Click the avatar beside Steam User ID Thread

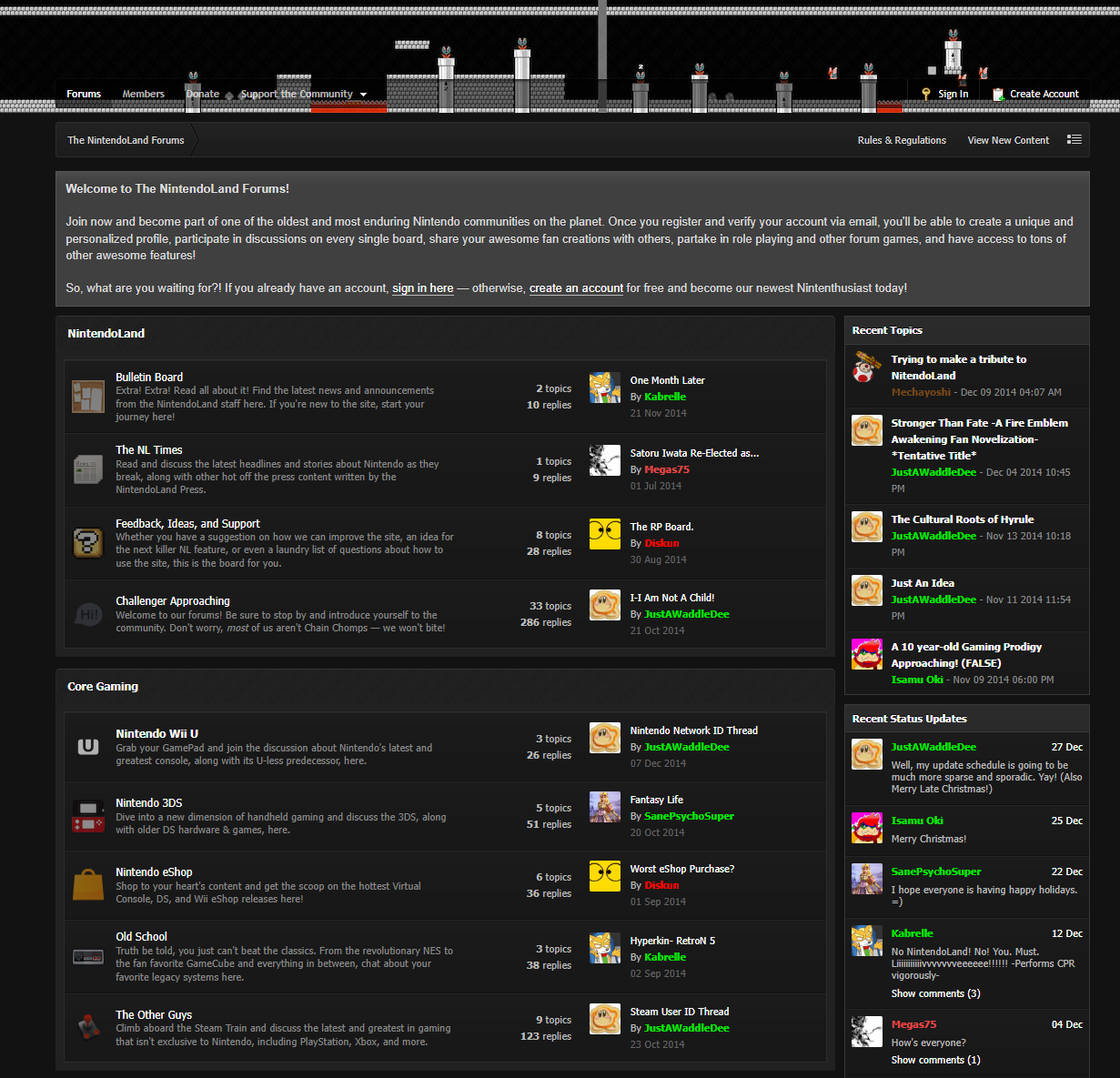pos(605,1019)
